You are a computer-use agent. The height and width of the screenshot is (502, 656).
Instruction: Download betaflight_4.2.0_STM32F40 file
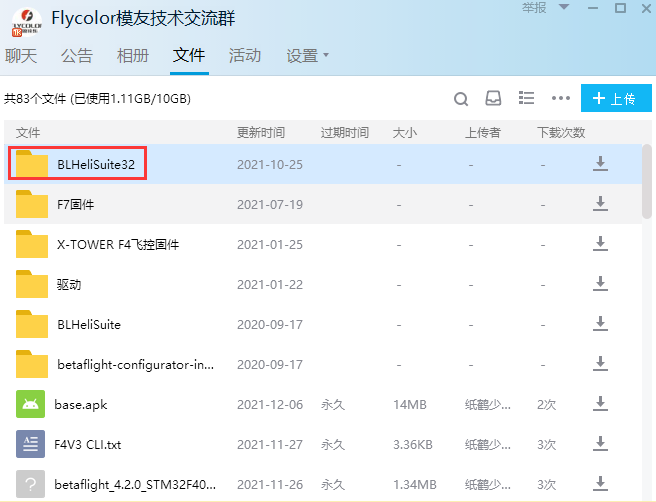click(x=600, y=484)
